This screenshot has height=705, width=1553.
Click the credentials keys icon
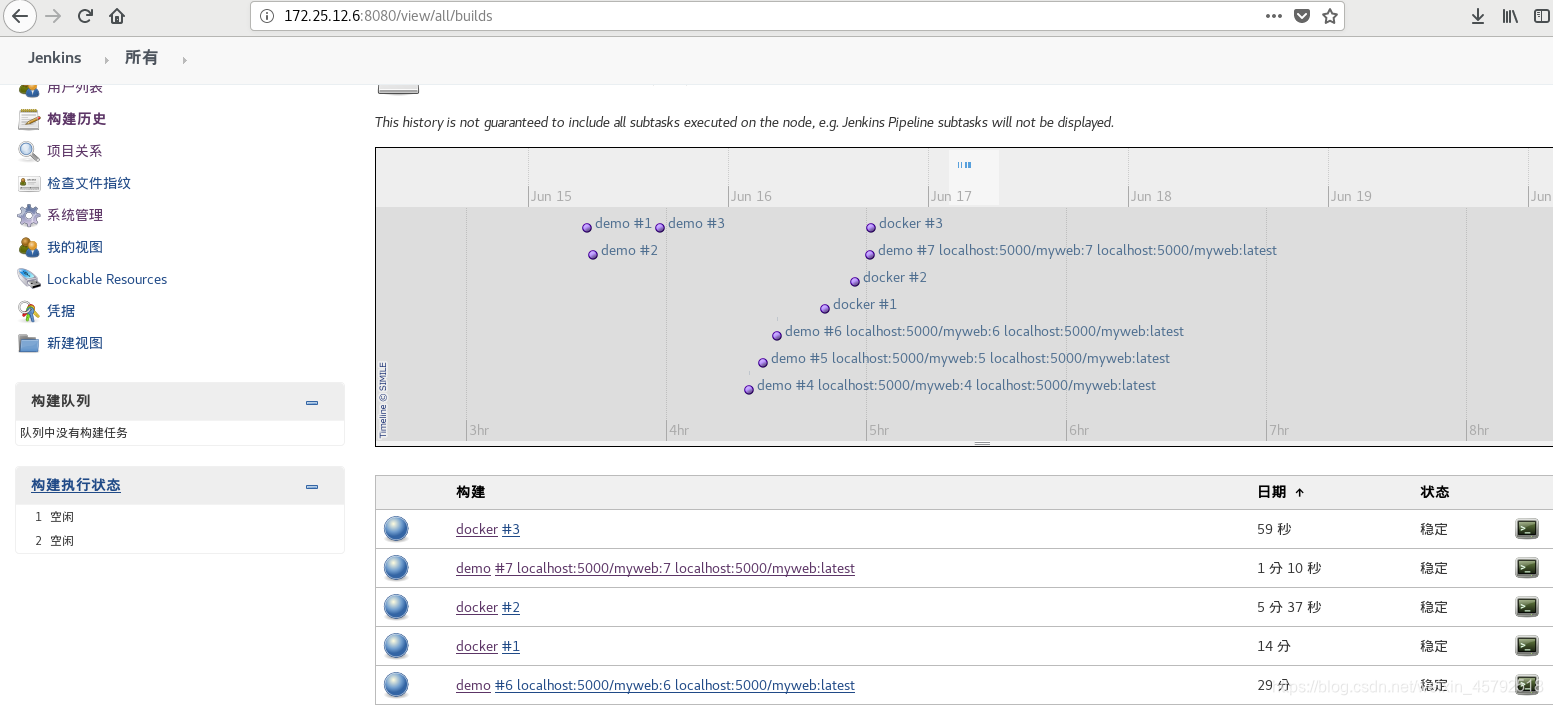pos(29,311)
